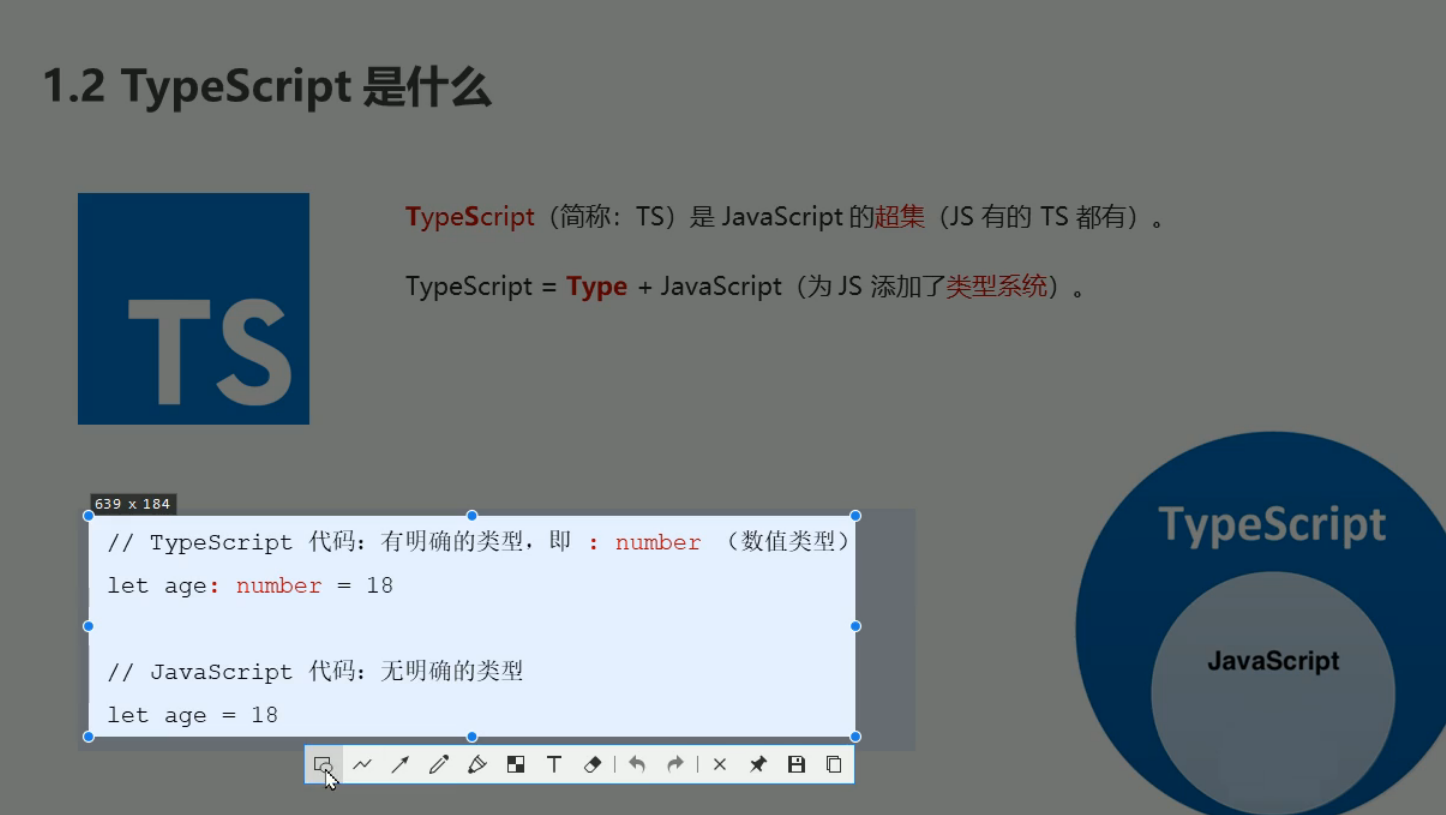Click the heading "1.2 TypeScript 是什么"
This screenshot has width=1446, height=815.
267,88
